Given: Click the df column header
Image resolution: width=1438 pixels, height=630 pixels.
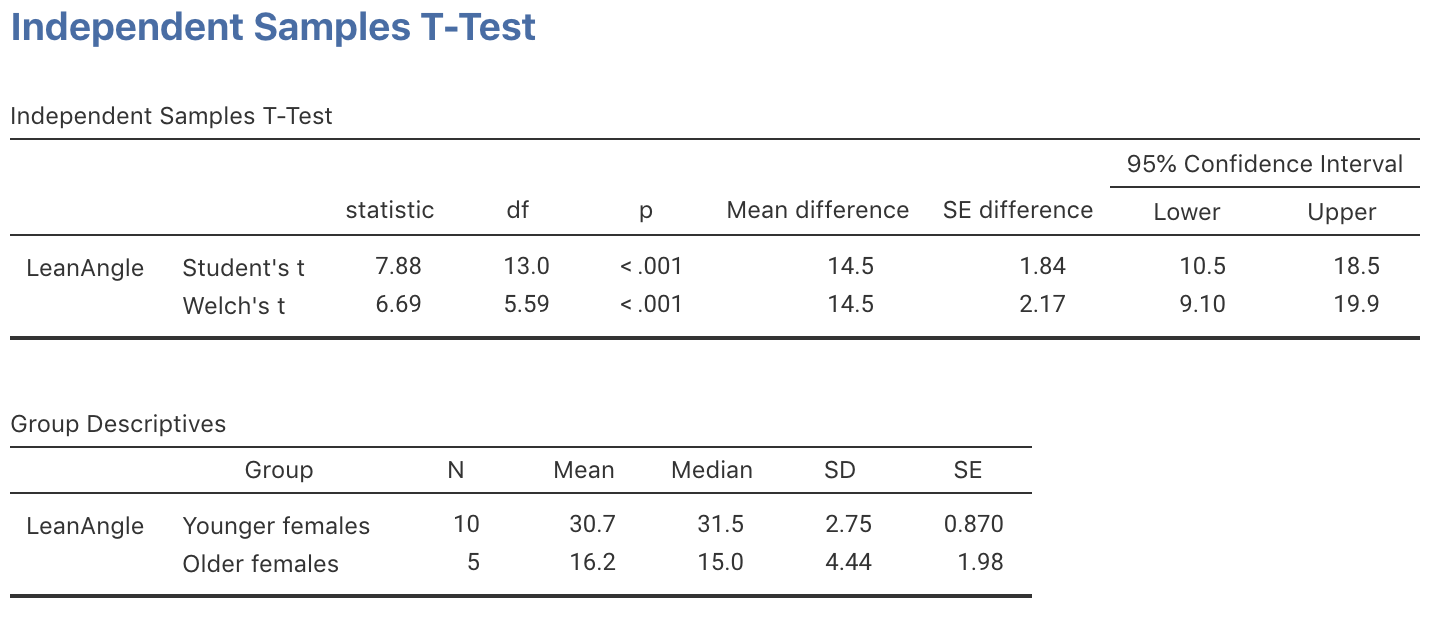Looking at the screenshot, I should pyautogui.click(x=518, y=210).
